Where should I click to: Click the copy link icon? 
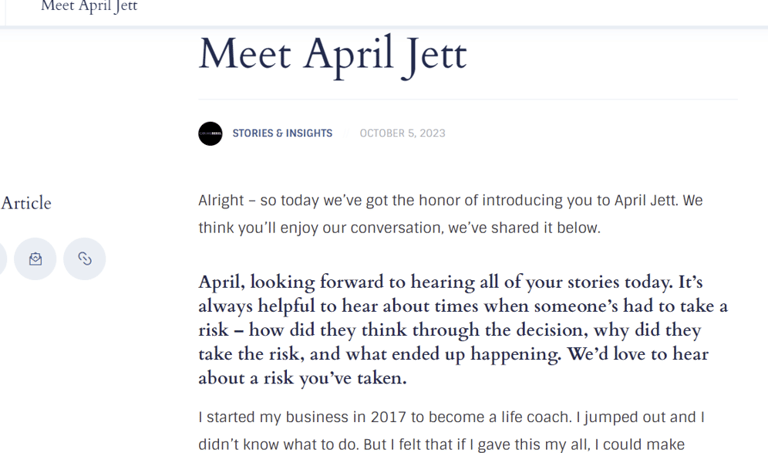coord(85,259)
